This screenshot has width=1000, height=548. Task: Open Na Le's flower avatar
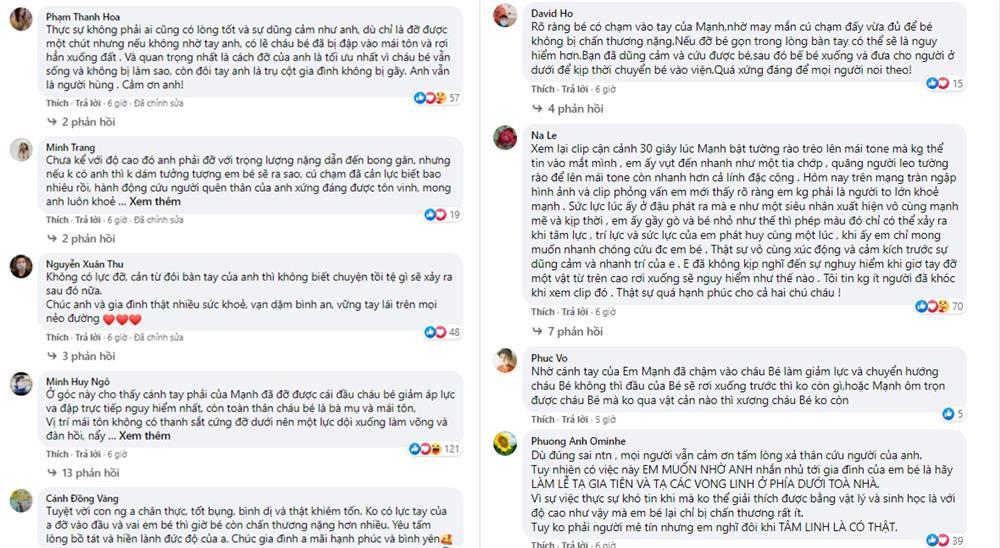point(506,137)
